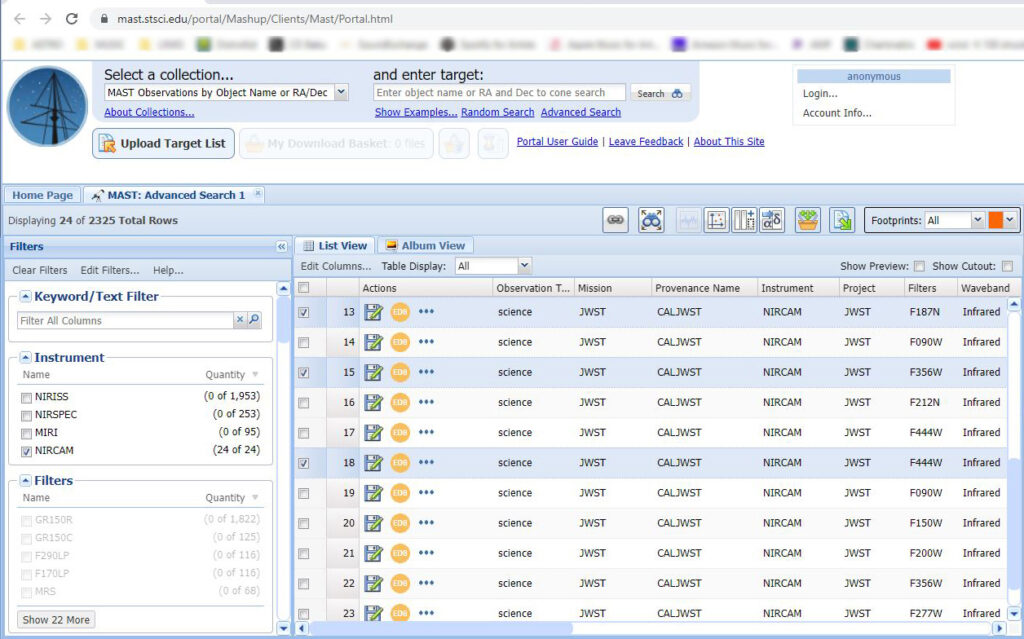Click the three-dots menu for row 20
The image size is (1024, 639).
(x=427, y=523)
